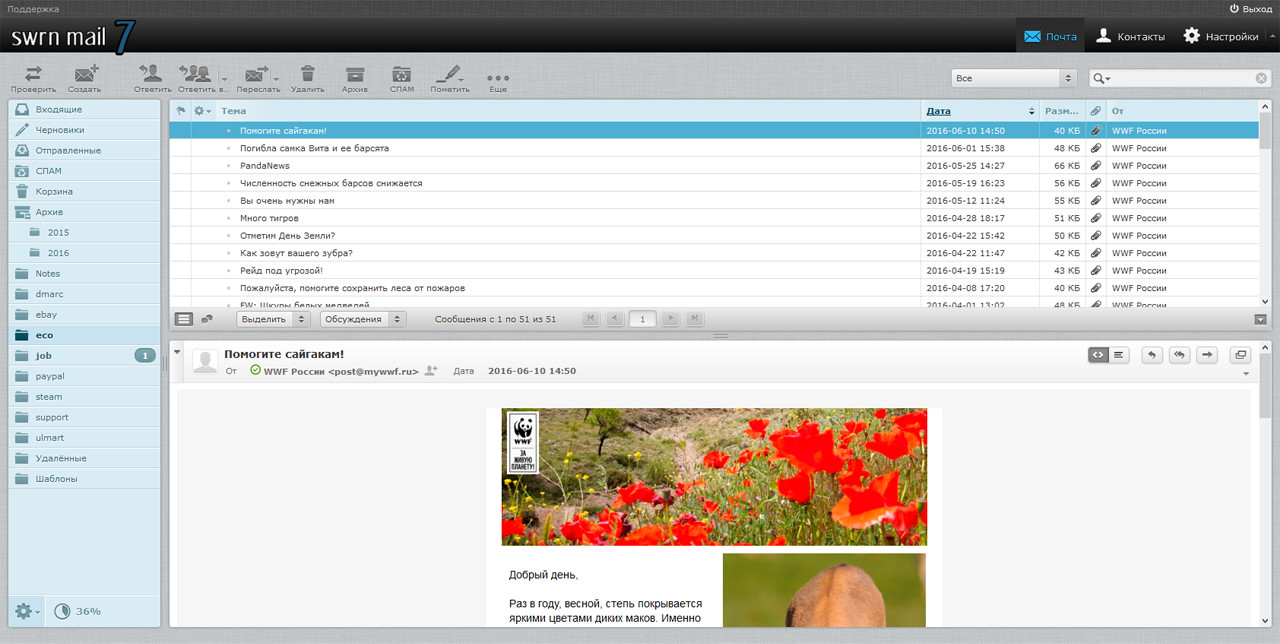The image size is (1280, 644).
Task: Collapse message headers triangle in preview
Action: [x=177, y=352]
